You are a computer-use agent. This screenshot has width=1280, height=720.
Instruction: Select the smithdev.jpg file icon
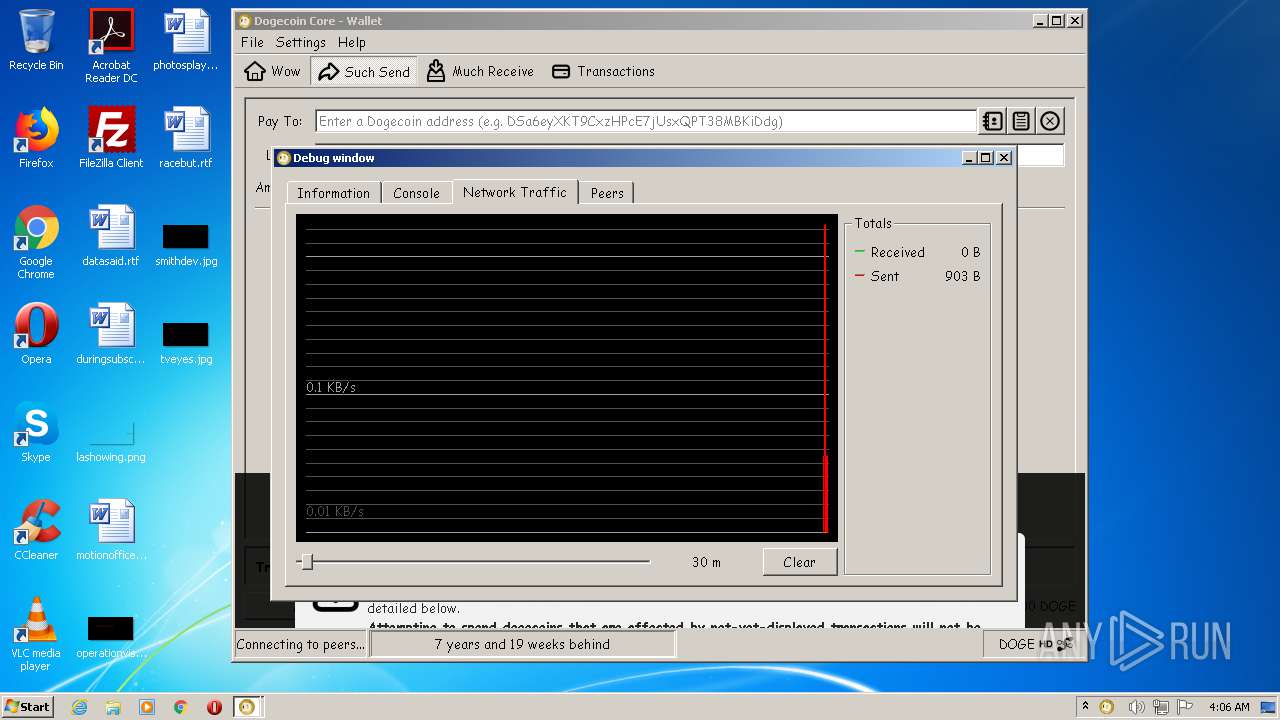point(186,245)
